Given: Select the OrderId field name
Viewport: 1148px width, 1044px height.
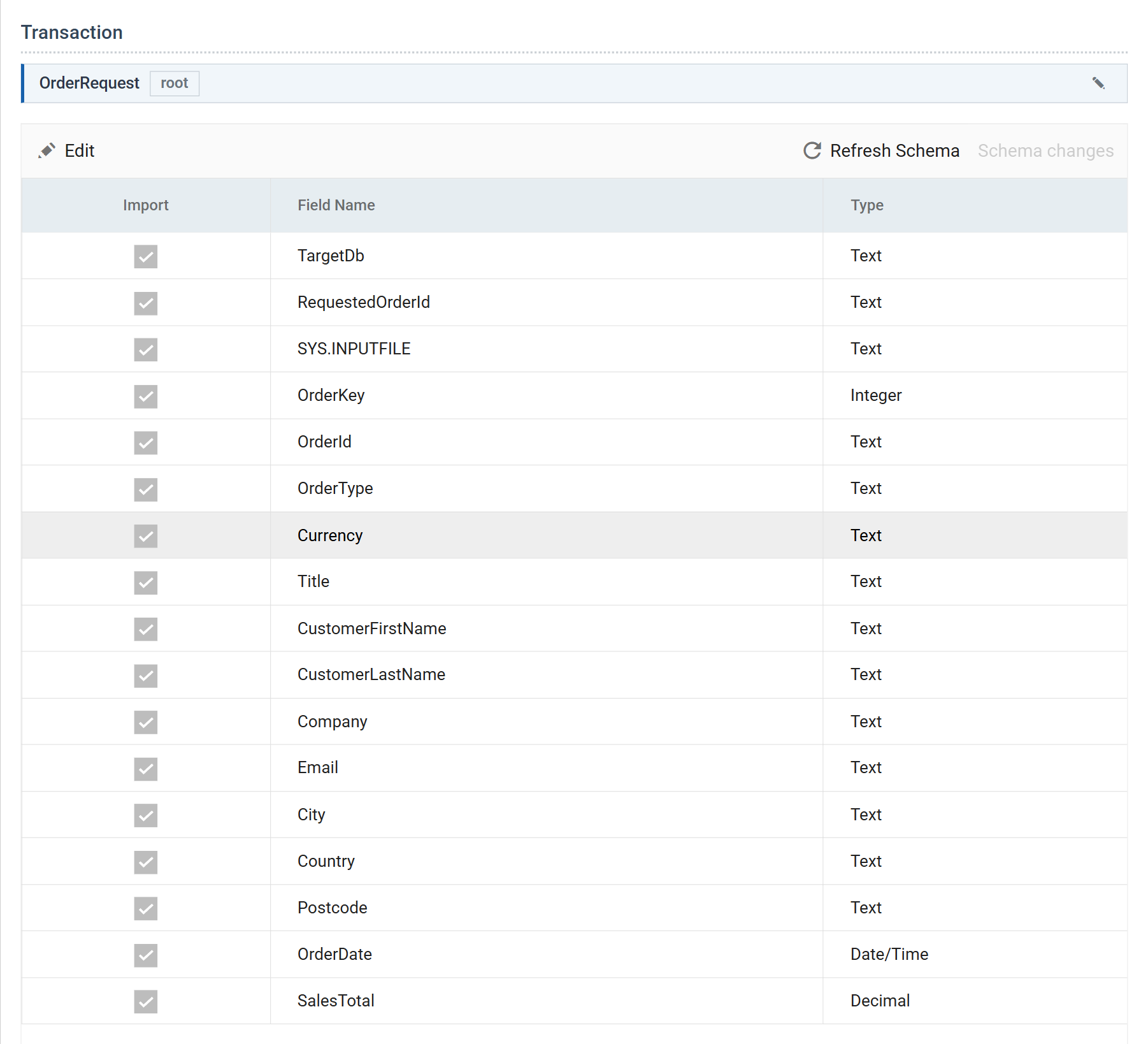Looking at the screenshot, I should 324,442.
